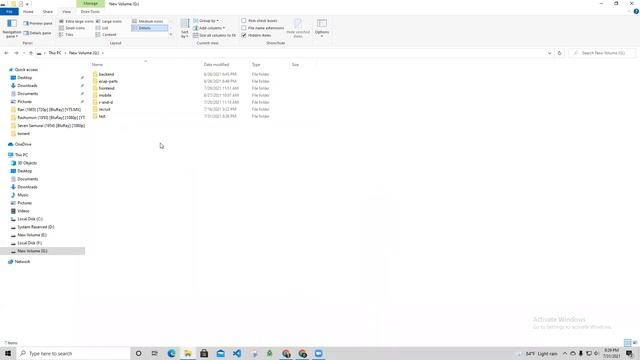The width and height of the screenshot is (640, 360).
Task: Open Local Disk (F:) in sidebar
Action: pyautogui.click(x=29, y=243)
